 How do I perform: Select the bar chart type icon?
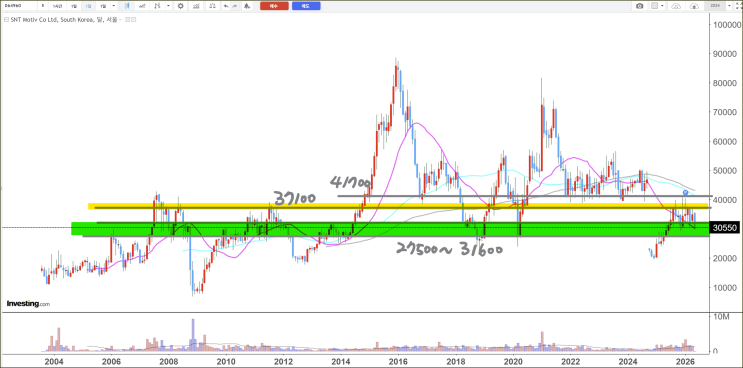pos(157,6)
